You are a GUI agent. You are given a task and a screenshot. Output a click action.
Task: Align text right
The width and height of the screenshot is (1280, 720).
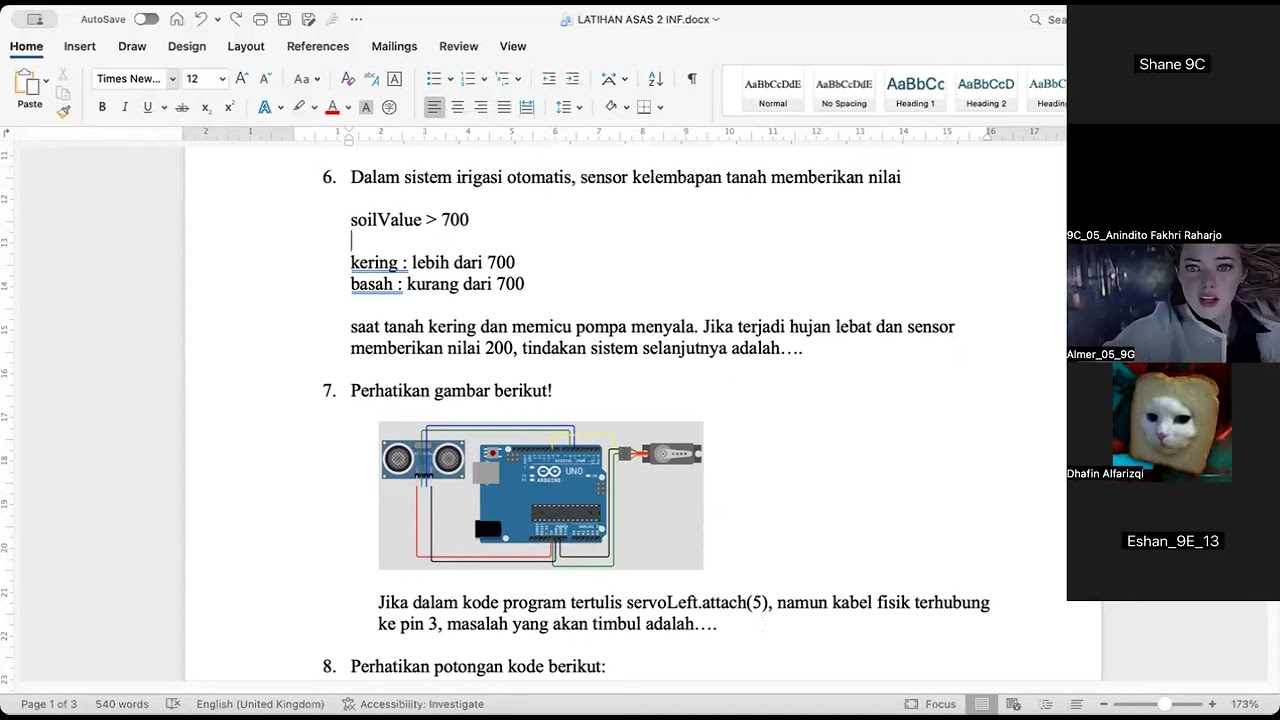pos(481,107)
